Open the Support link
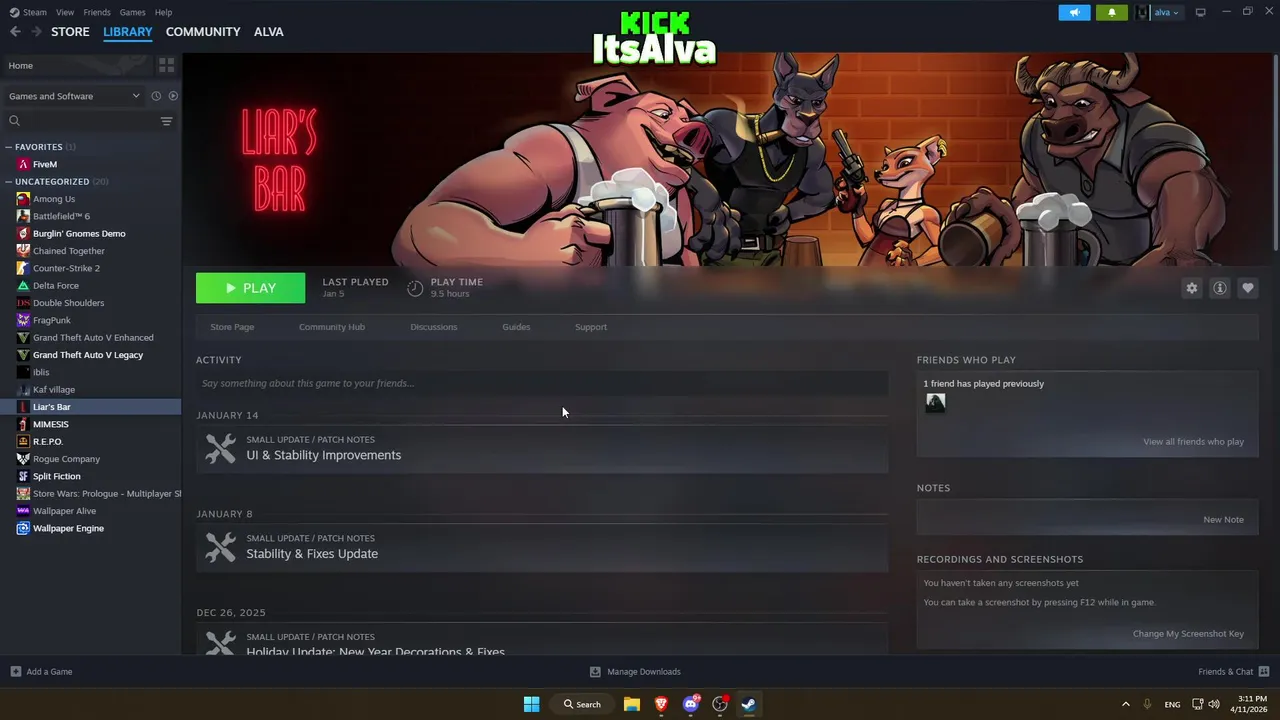Viewport: 1280px width, 720px height. pos(591,327)
